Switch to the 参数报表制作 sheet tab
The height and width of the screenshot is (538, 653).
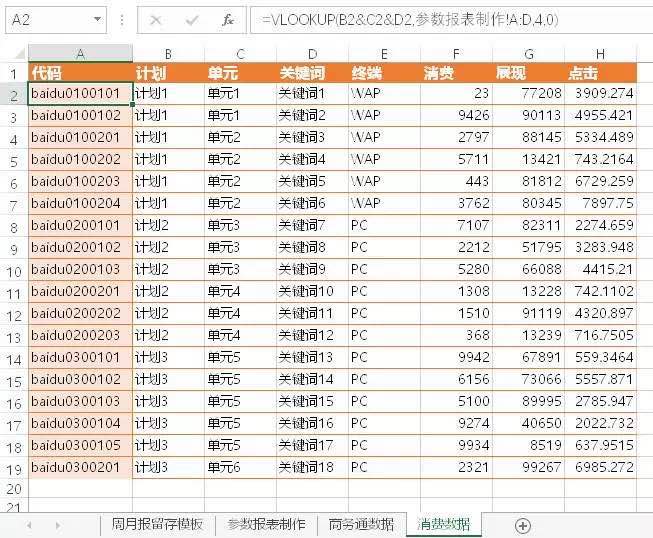266,525
